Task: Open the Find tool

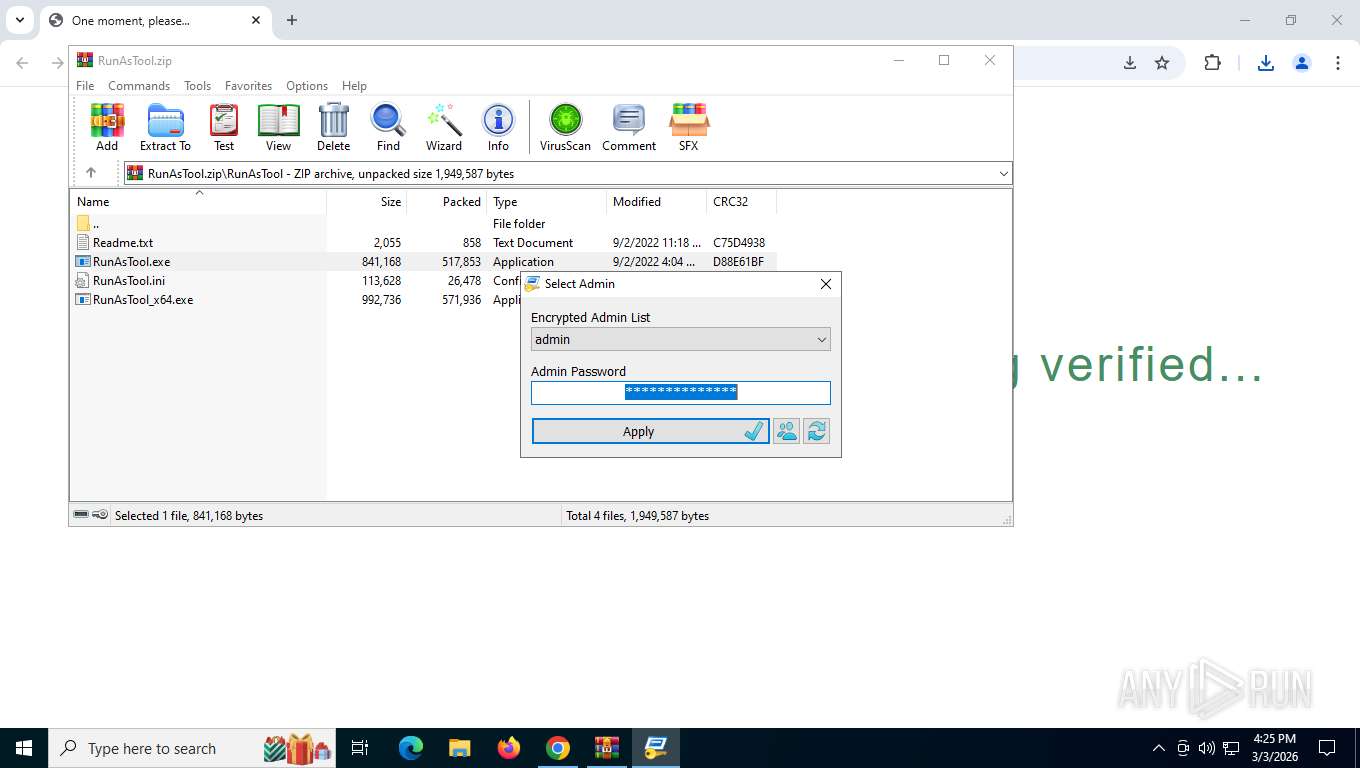Action: pyautogui.click(x=388, y=126)
